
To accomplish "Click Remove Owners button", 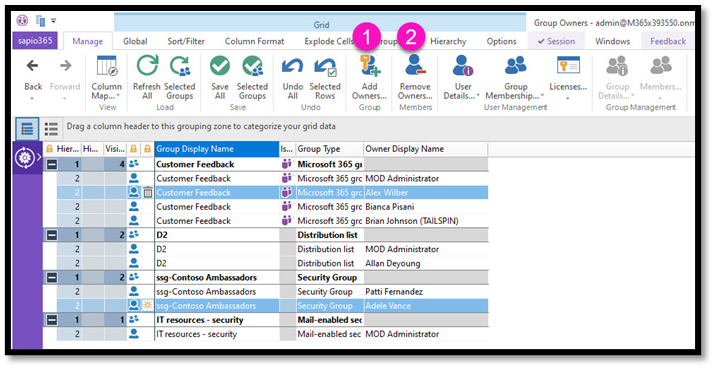I will coord(415,77).
